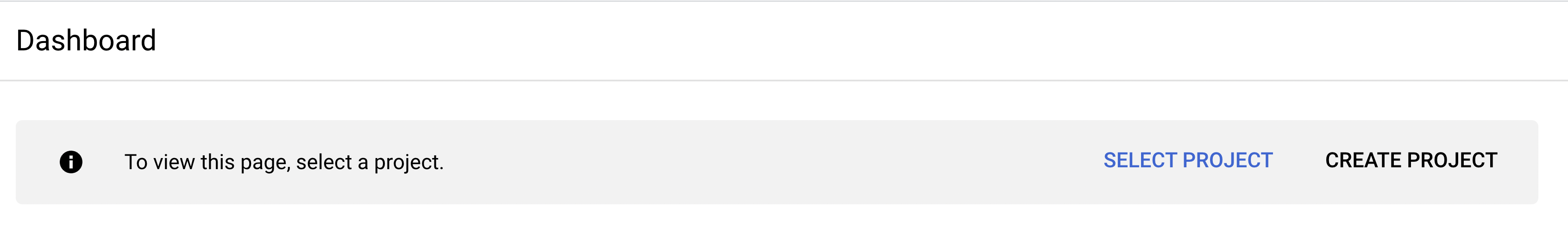Click the info icon in the banner
This screenshot has height=232, width=1568.
[x=70, y=162]
